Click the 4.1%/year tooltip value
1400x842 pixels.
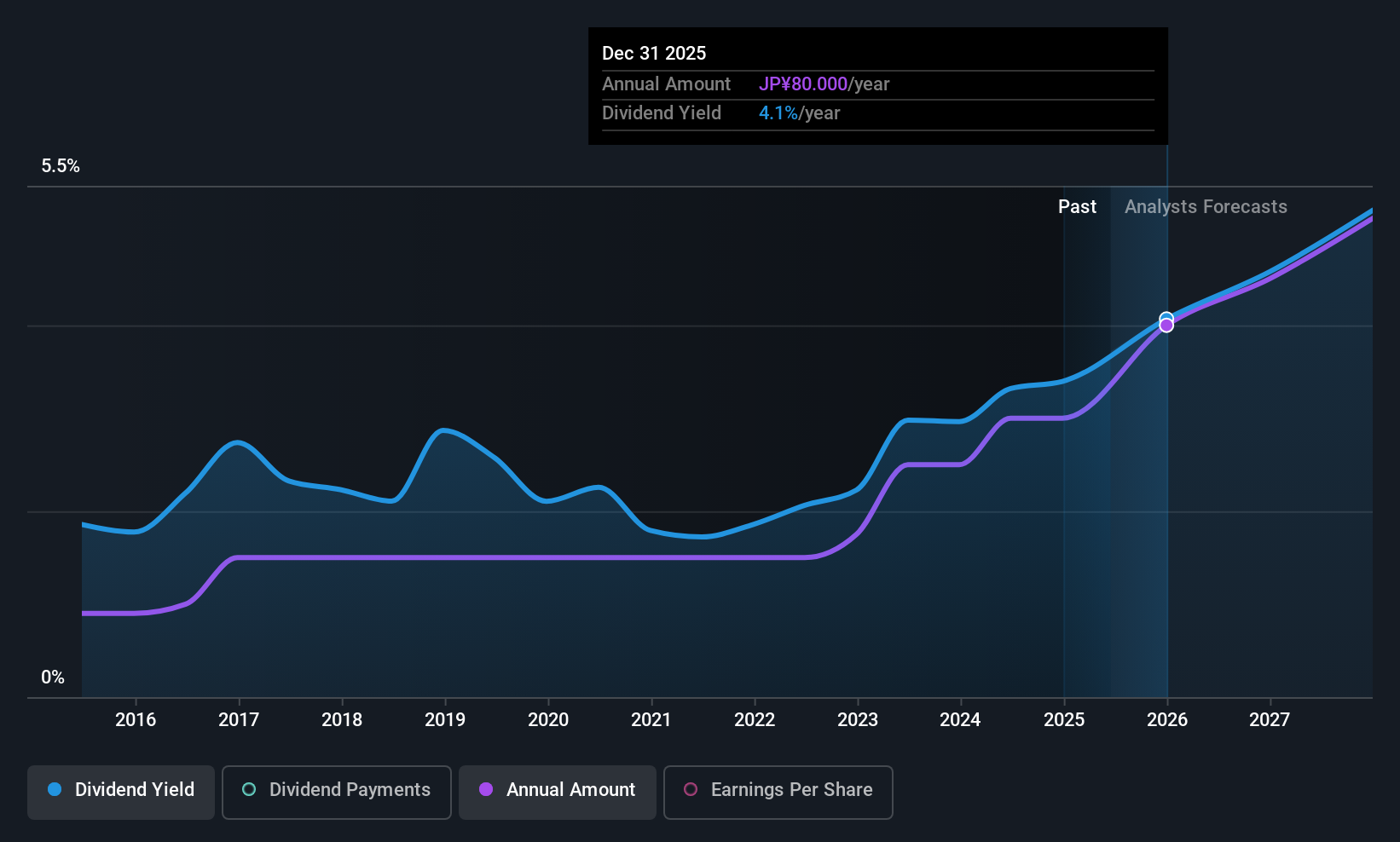pos(800,113)
